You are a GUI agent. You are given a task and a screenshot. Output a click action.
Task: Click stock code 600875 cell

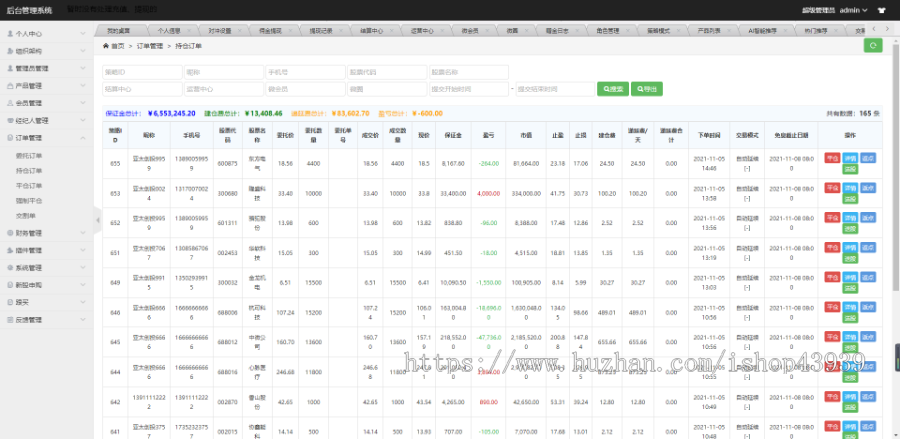click(227, 164)
